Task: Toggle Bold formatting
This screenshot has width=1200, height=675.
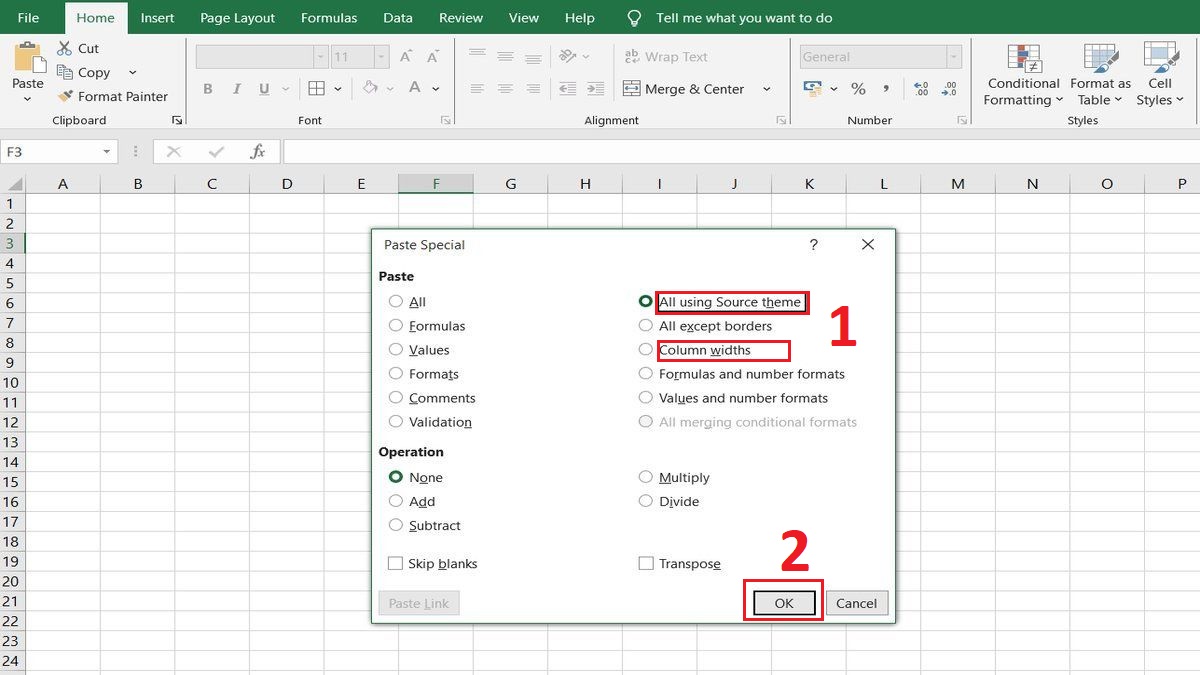Action: coord(208,89)
